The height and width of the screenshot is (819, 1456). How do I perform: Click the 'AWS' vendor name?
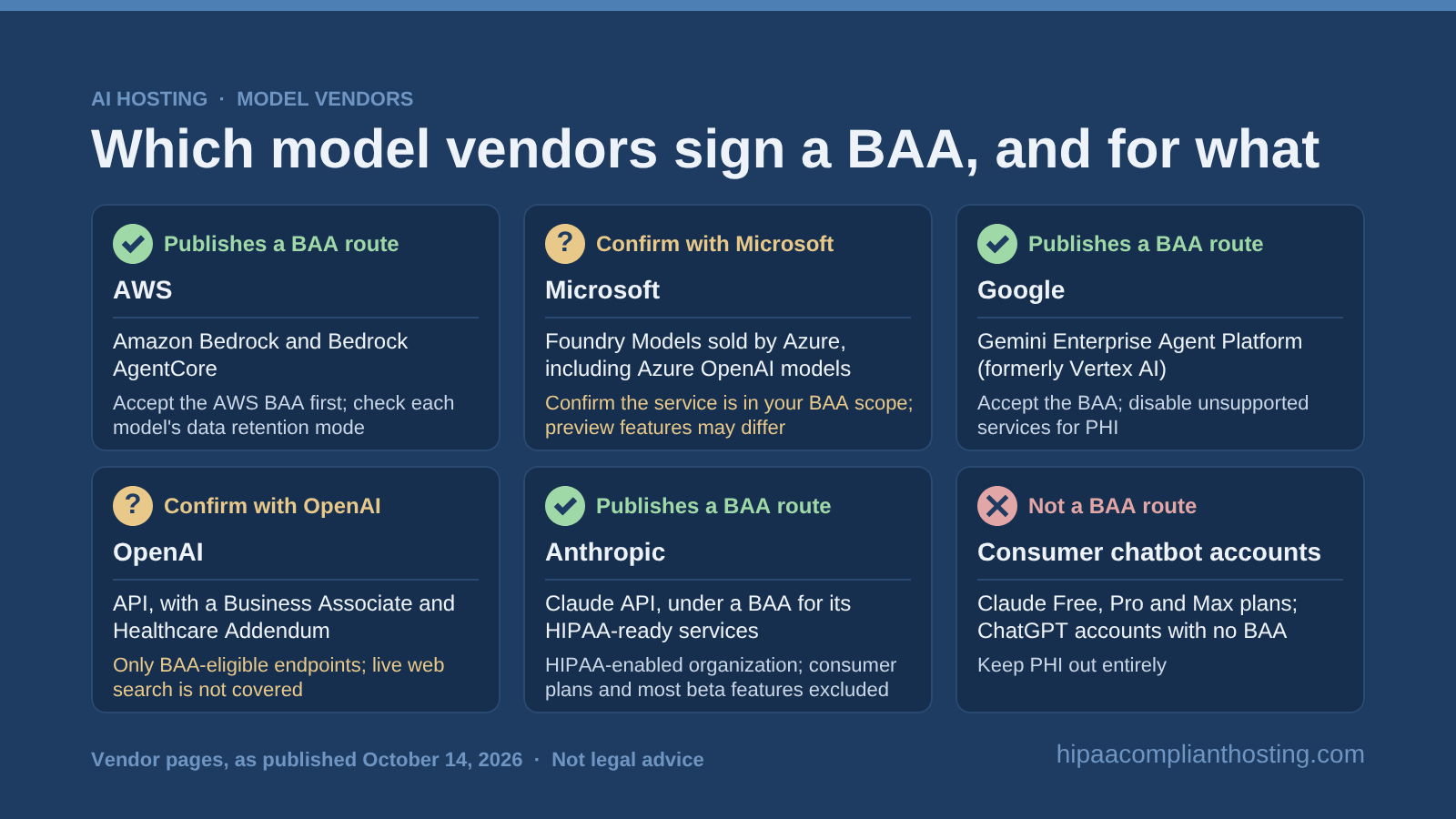(143, 290)
